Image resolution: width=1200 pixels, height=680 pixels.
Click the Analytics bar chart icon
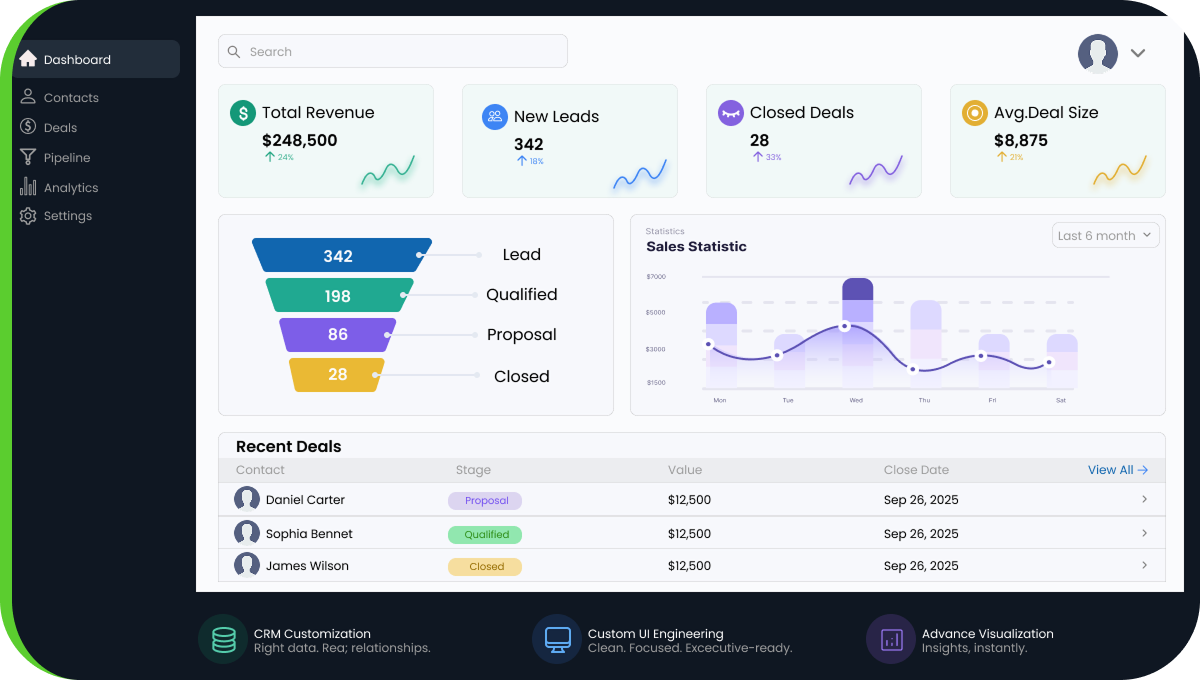click(x=28, y=186)
